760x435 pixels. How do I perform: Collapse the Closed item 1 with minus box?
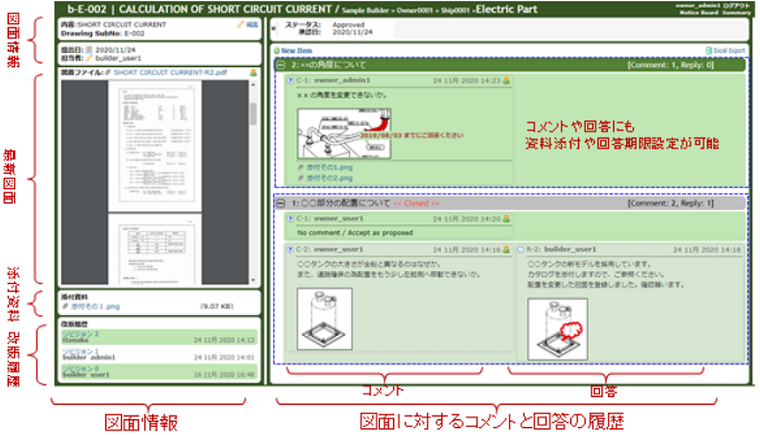pyautogui.click(x=281, y=203)
